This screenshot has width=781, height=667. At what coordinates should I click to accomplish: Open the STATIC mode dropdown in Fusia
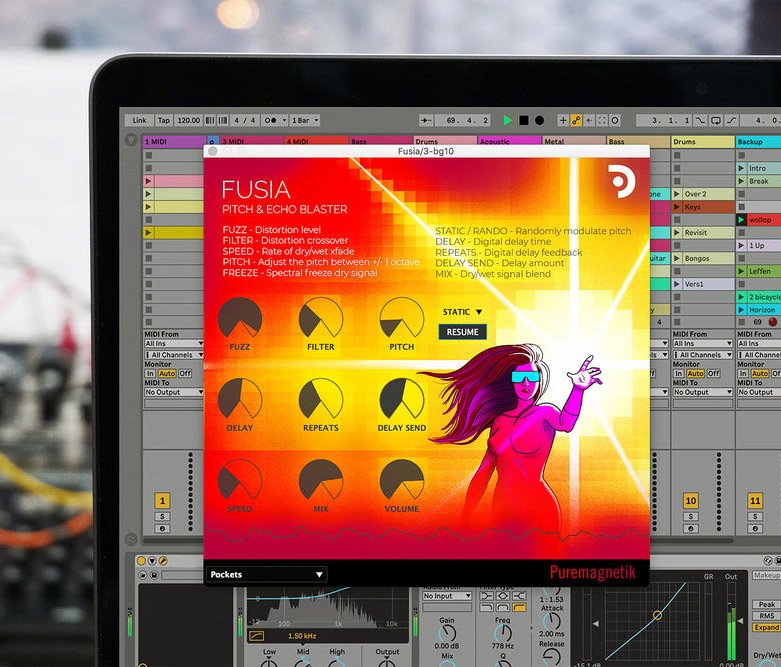pyautogui.click(x=463, y=312)
